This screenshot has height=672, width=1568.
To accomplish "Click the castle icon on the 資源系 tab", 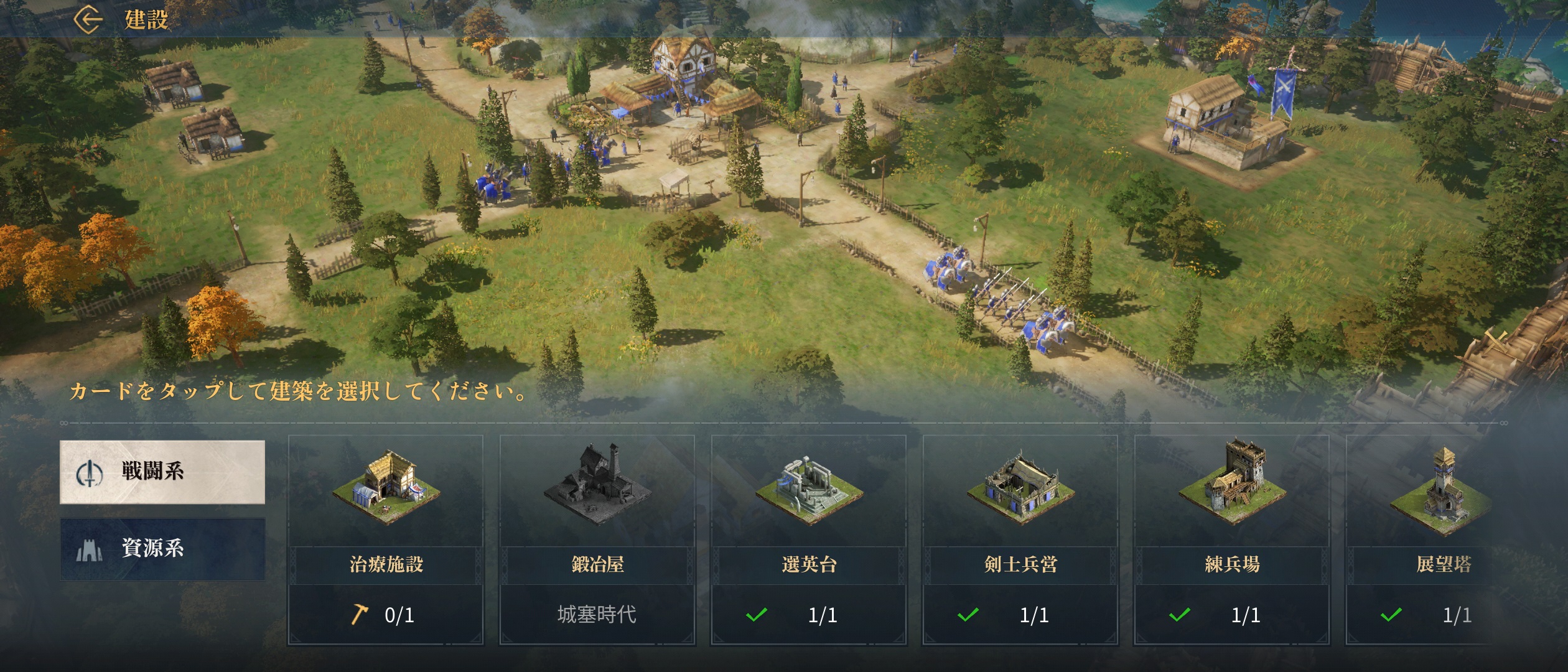I will [x=88, y=549].
